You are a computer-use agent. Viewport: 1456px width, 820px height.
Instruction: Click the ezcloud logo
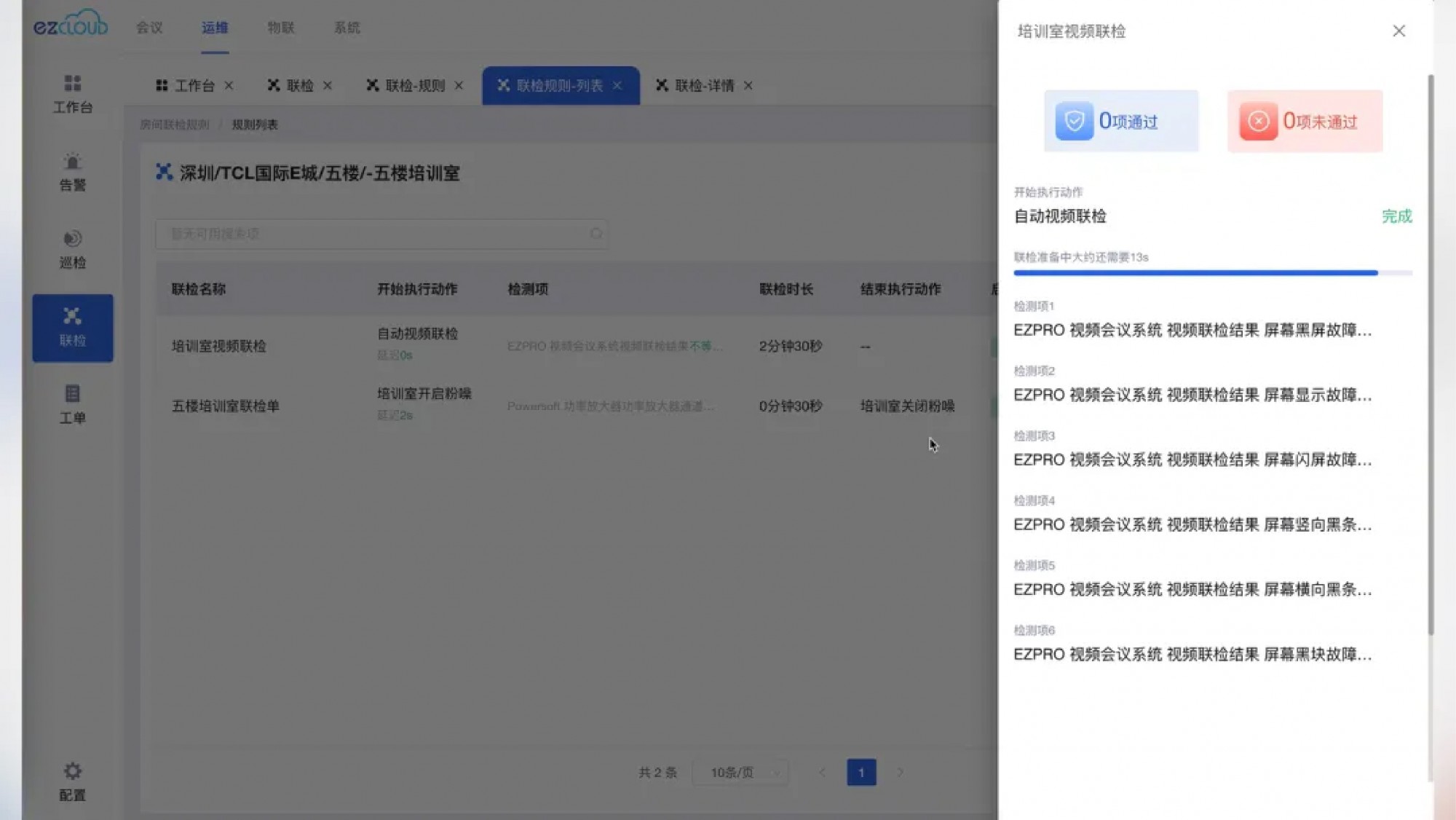tap(71, 24)
